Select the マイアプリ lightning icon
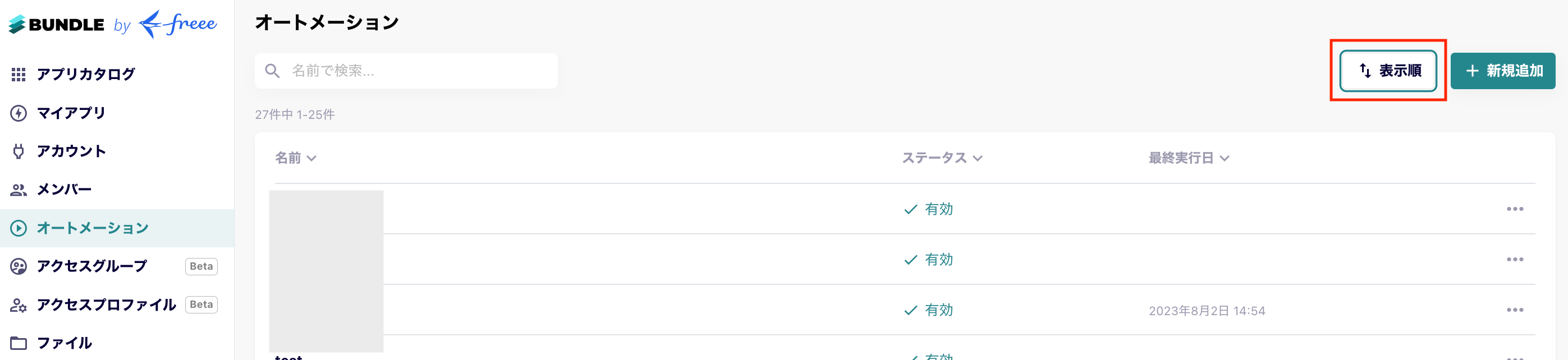The image size is (1568, 360). [x=20, y=113]
